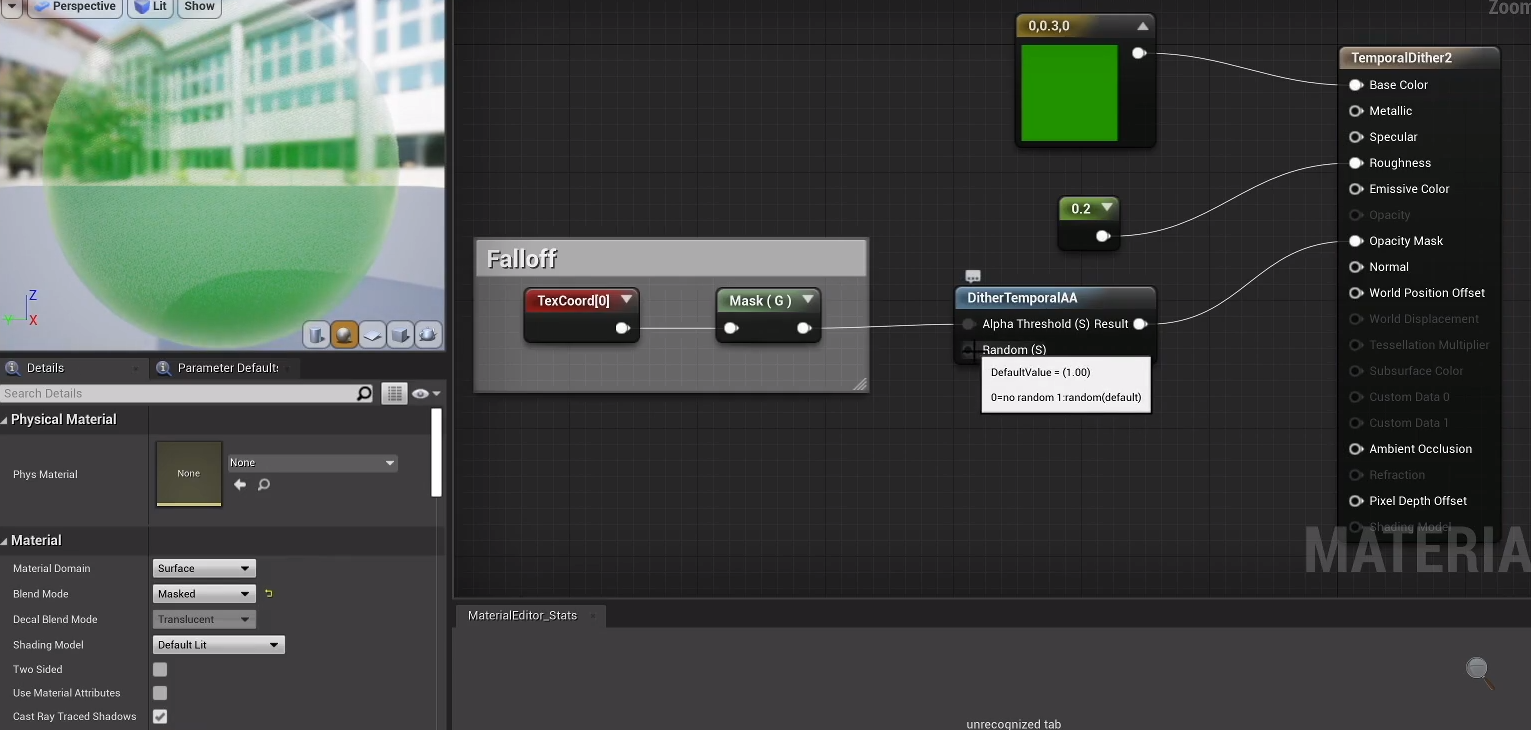The width and height of the screenshot is (1531, 730).
Task: Click yellow reset arrow next to Blend Mode
Action: coord(268,593)
